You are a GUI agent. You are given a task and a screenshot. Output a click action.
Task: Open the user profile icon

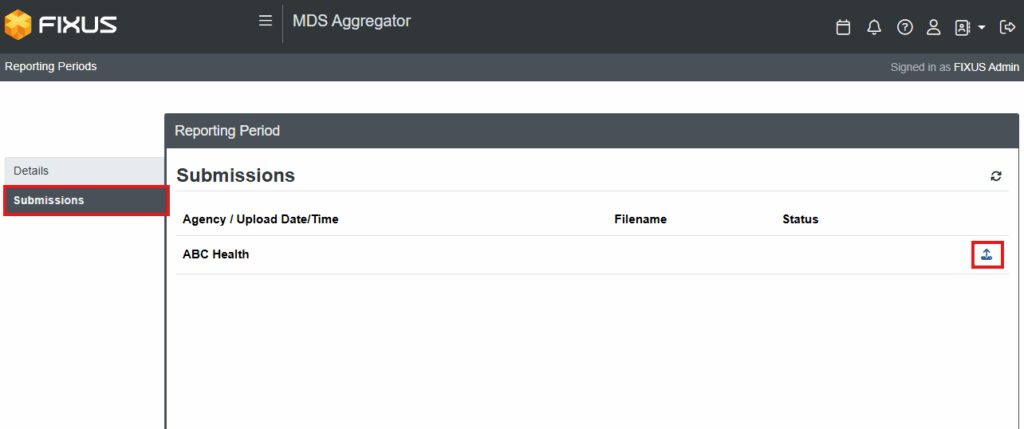tap(934, 27)
